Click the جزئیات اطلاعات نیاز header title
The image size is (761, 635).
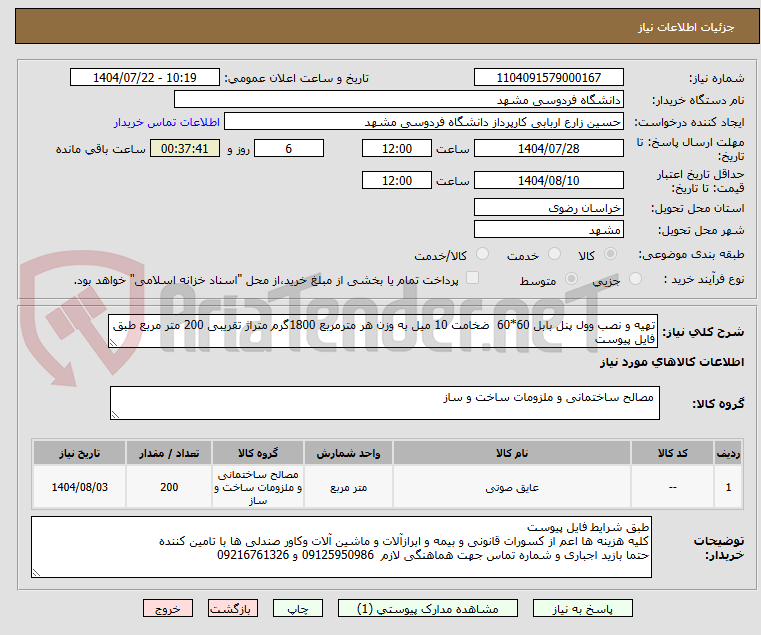[x=686, y=27]
